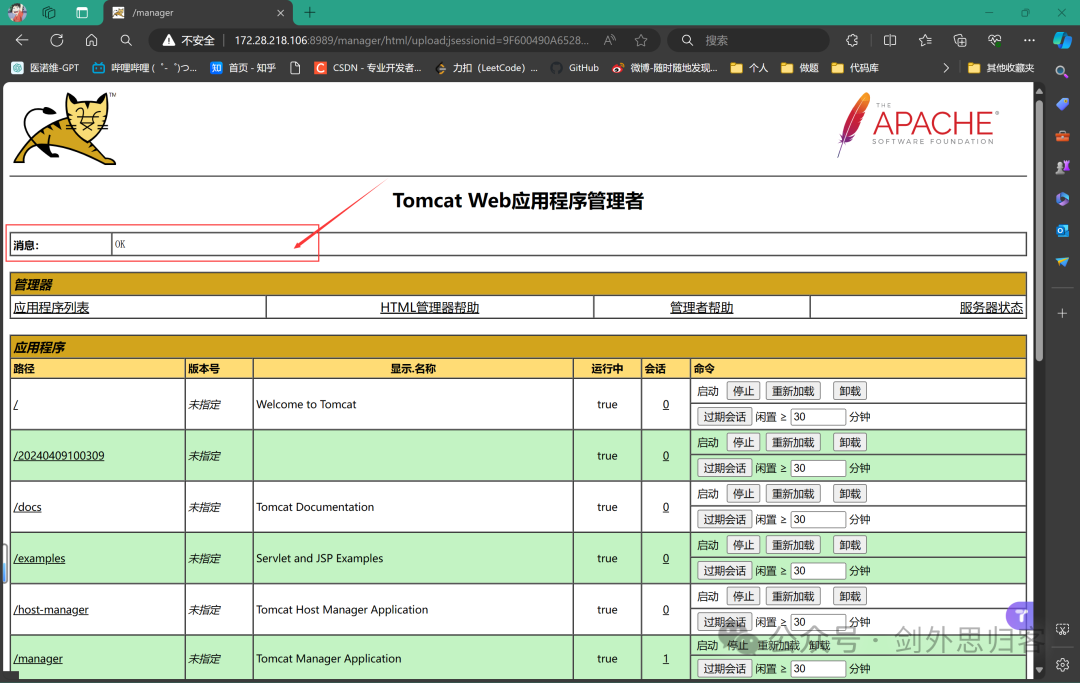
Task: Open 应用程序列表 link
Action: 52,308
